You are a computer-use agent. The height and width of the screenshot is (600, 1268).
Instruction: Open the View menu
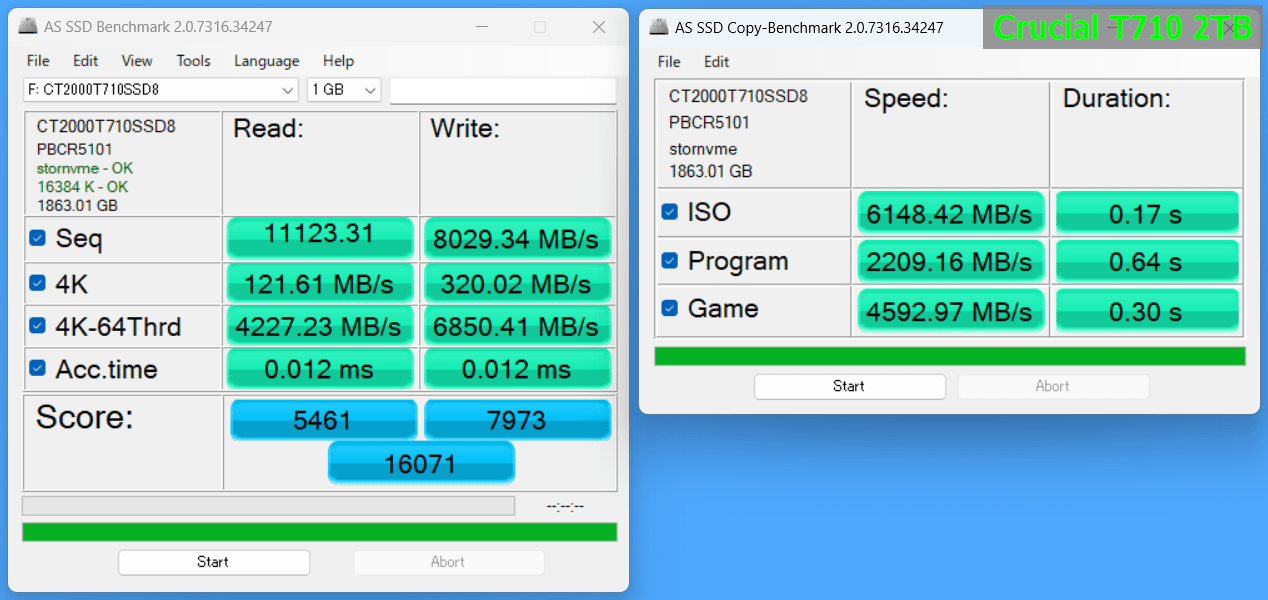coord(137,61)
